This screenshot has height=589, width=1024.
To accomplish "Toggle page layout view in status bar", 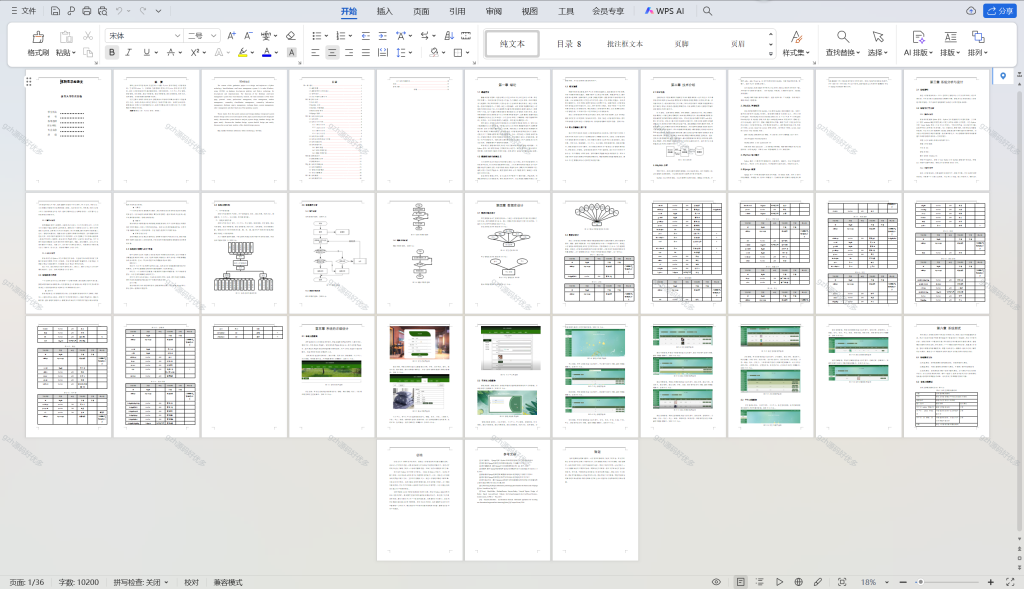I will pyautogui.click(x=740, y=582).
